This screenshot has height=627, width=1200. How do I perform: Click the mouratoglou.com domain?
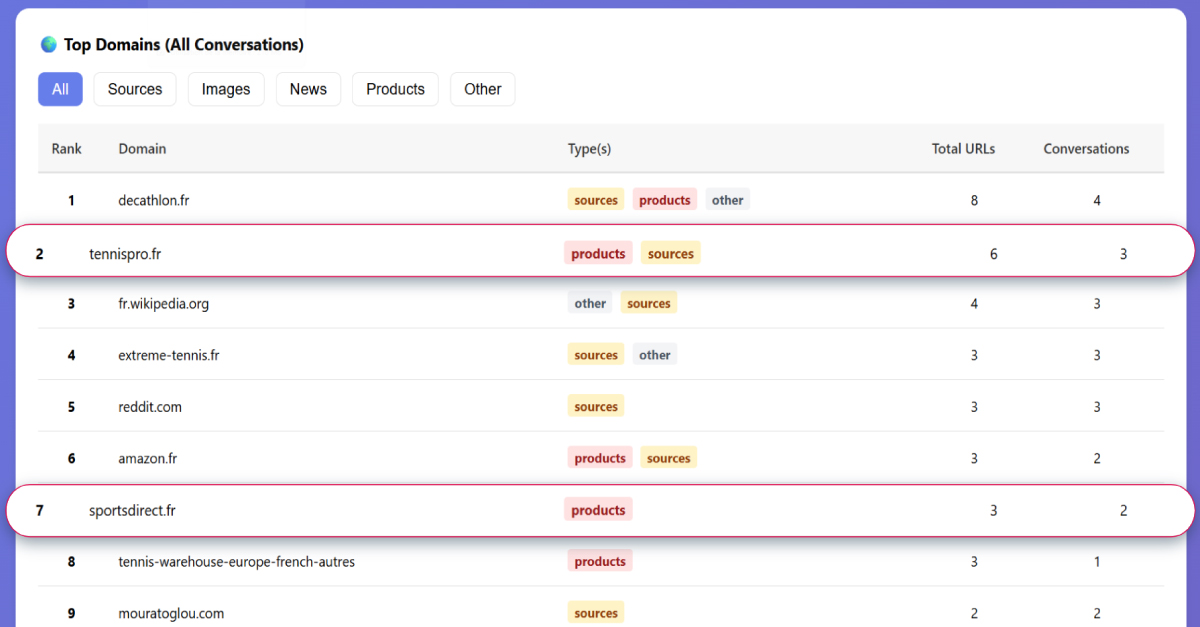coord(171,613)
